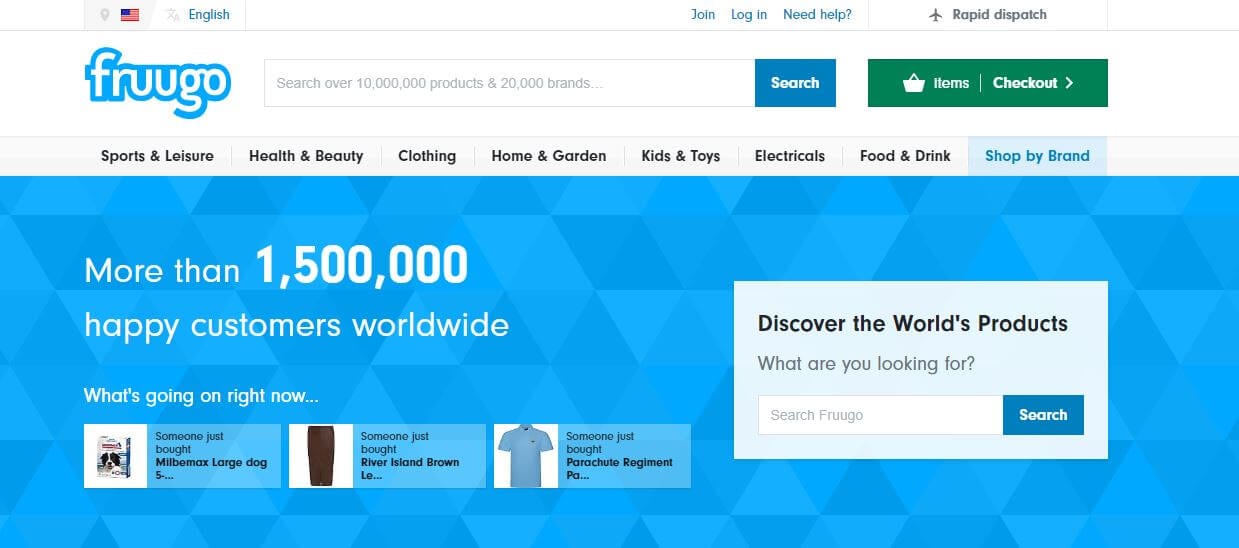Focus the Search Fruugo input field

(880, 415)
